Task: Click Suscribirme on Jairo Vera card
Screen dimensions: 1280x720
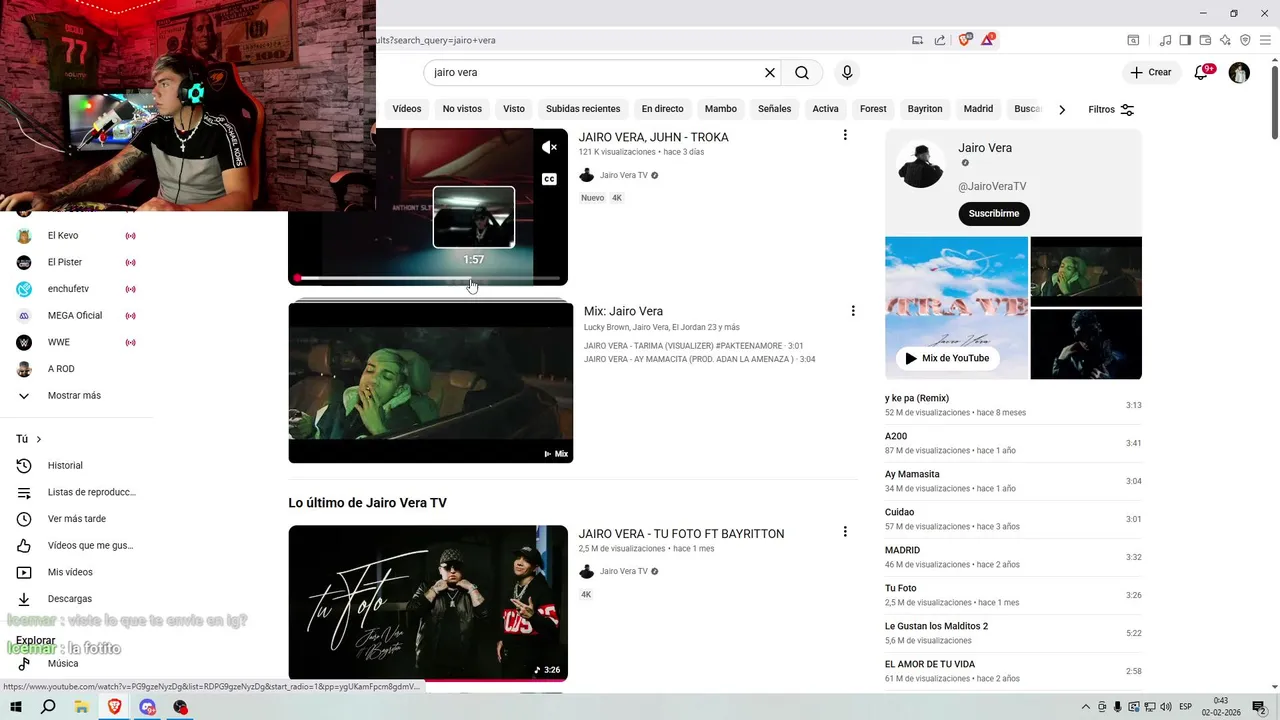Action: [x=994, y=213]
